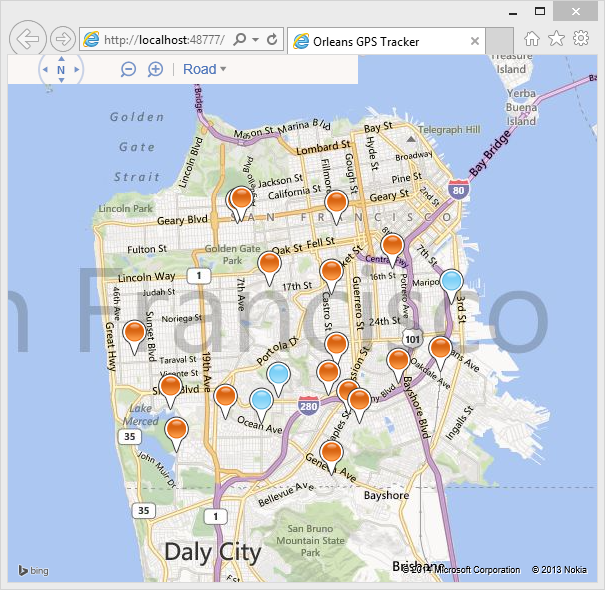Open the browser Home icon
This screenshot has width=605, height=590.
coord(532,39)
